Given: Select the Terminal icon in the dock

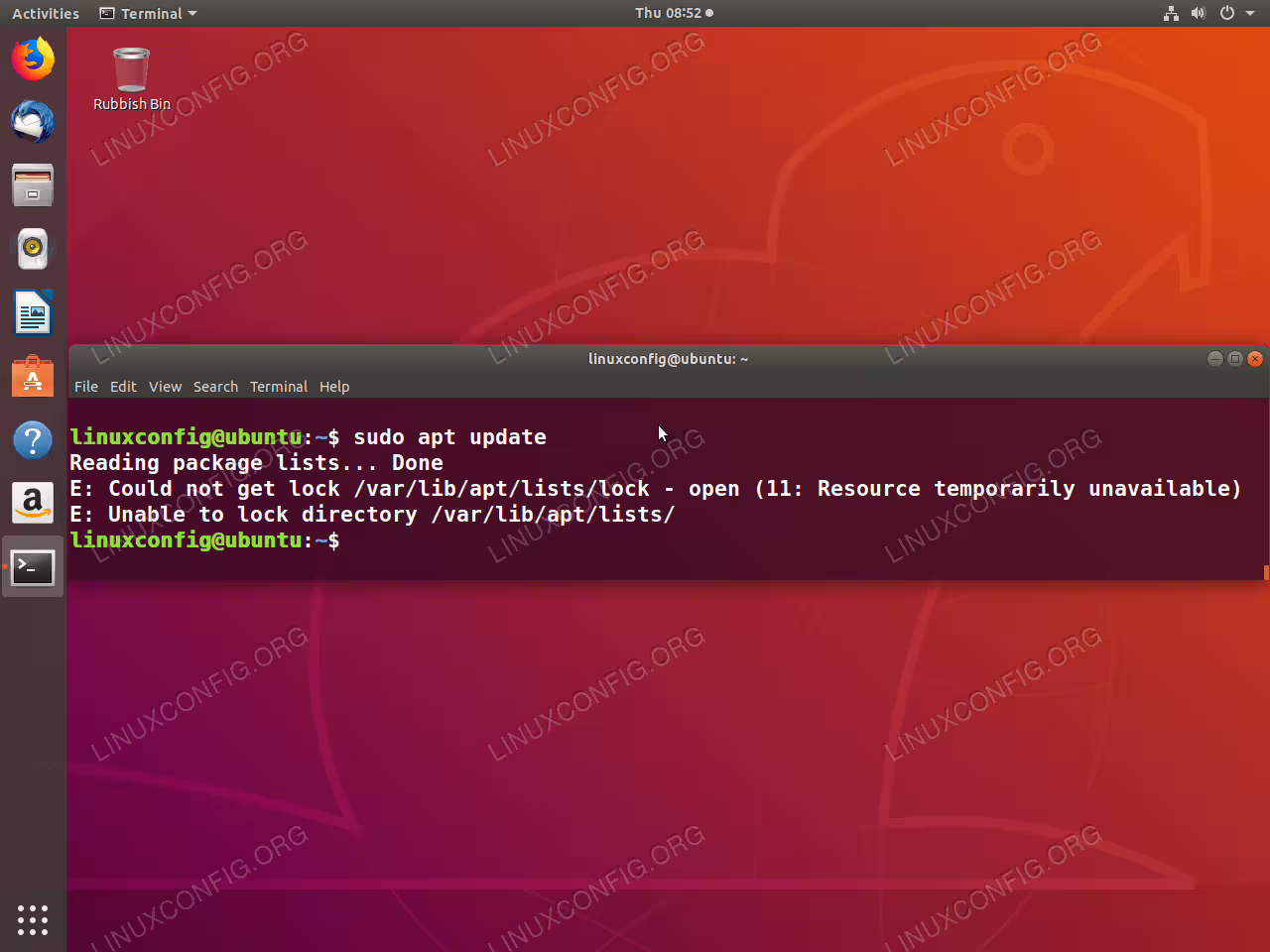Looking at the screenshot, I should 33,566.
